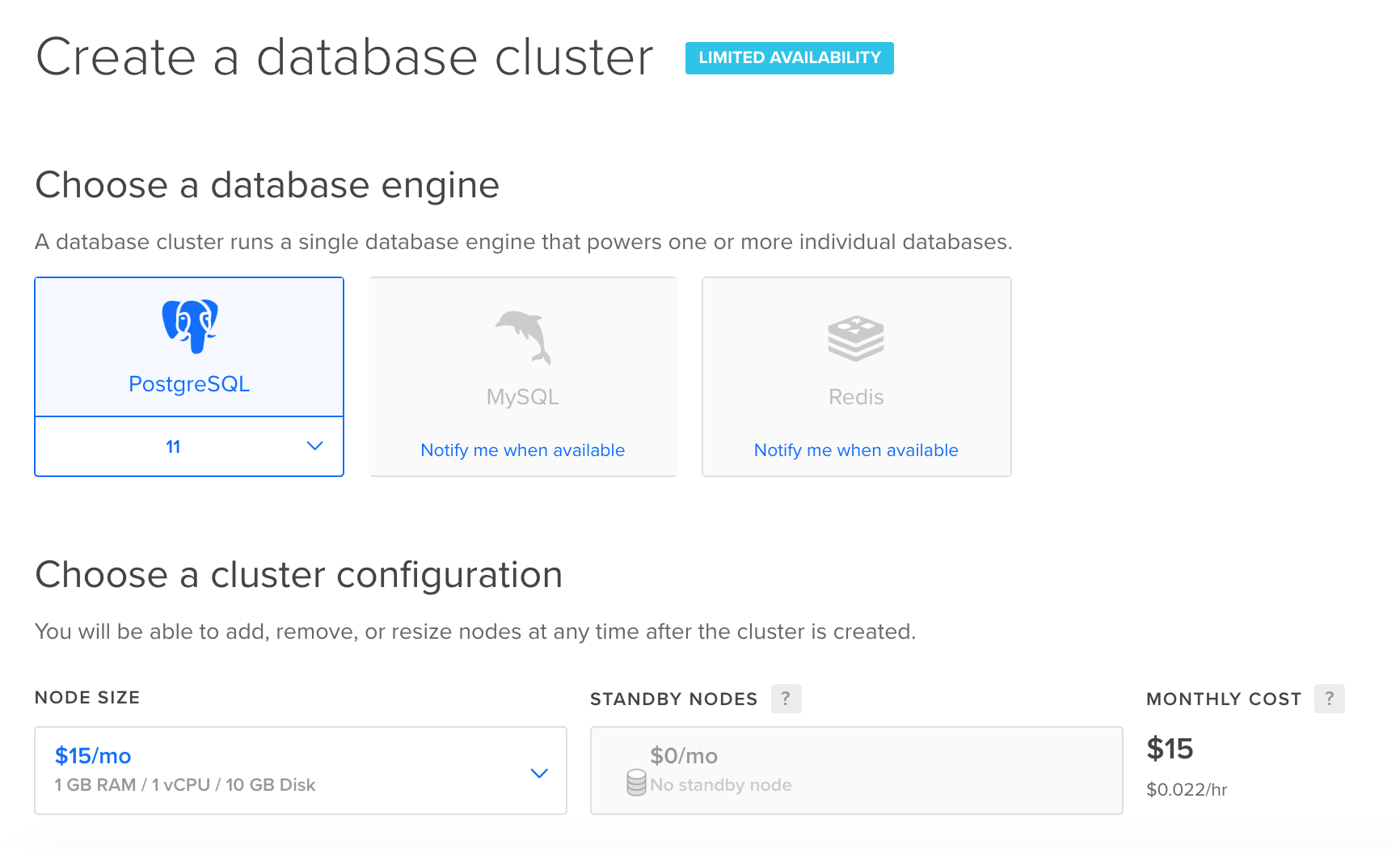Click the No standby node text
Viewport: 1400px width, 849px height.
721,785
